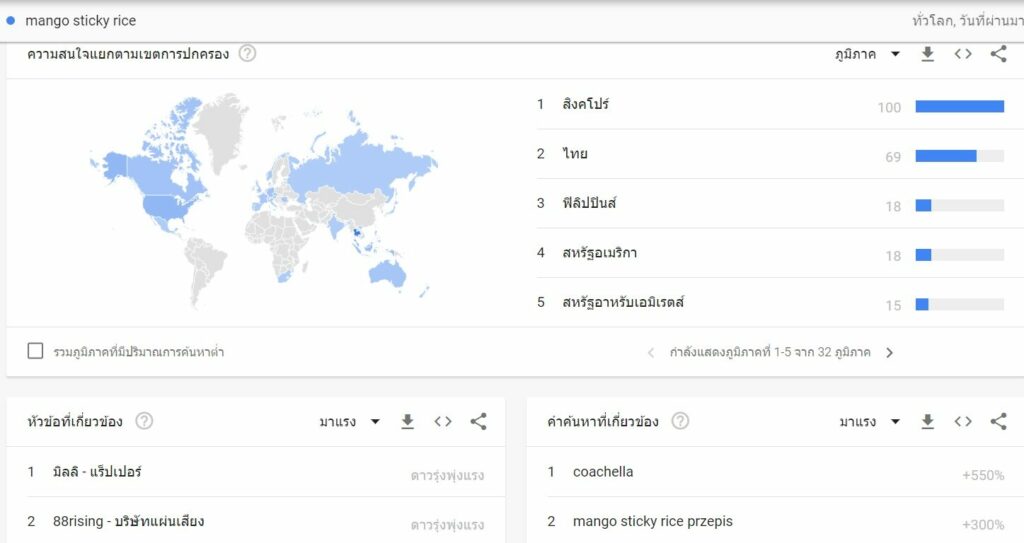The width and height of the screenshot is (1024, 543).
Task: Click help icon beside related queries heading
Action: (x=680, y=421)
